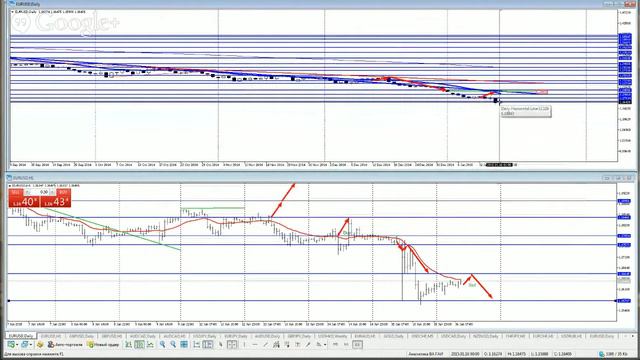The width and height of the screenshot is (640, 360).
Task: Increase trade volume with up arrow
Action: pos(52,192)
